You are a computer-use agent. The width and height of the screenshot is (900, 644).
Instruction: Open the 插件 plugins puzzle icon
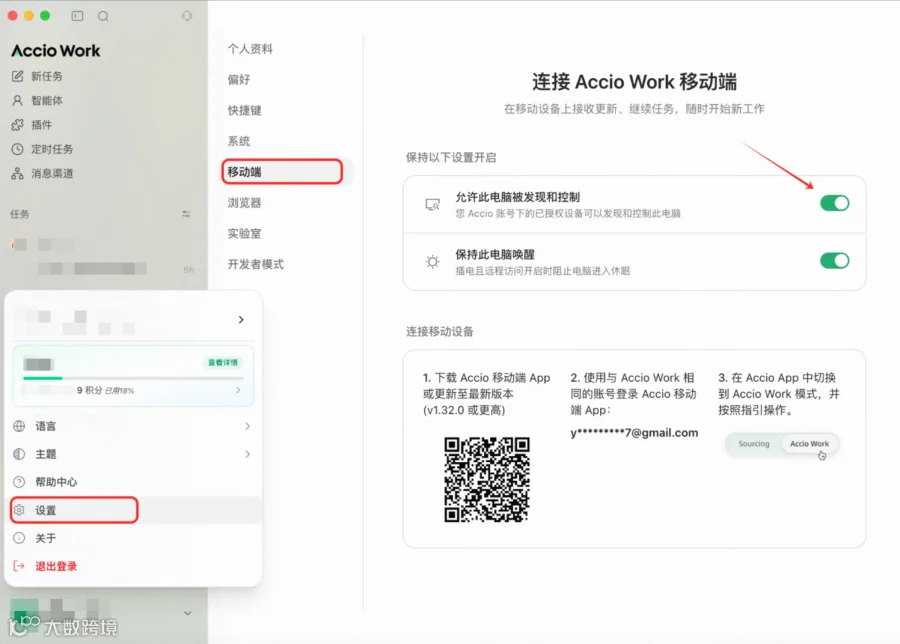tap(18, 125)
